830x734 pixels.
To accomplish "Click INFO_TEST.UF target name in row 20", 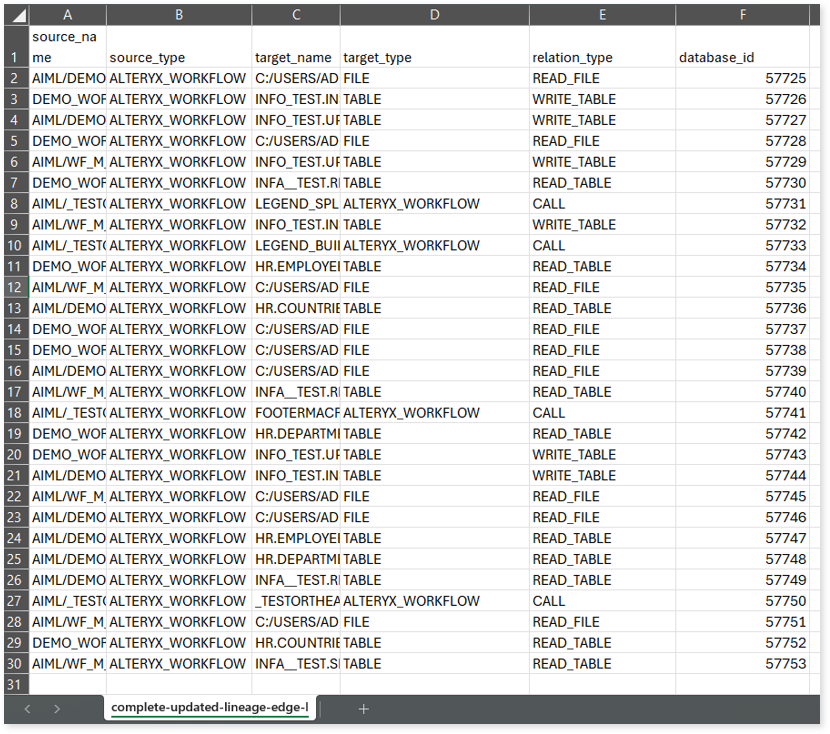I will [296, 455].
